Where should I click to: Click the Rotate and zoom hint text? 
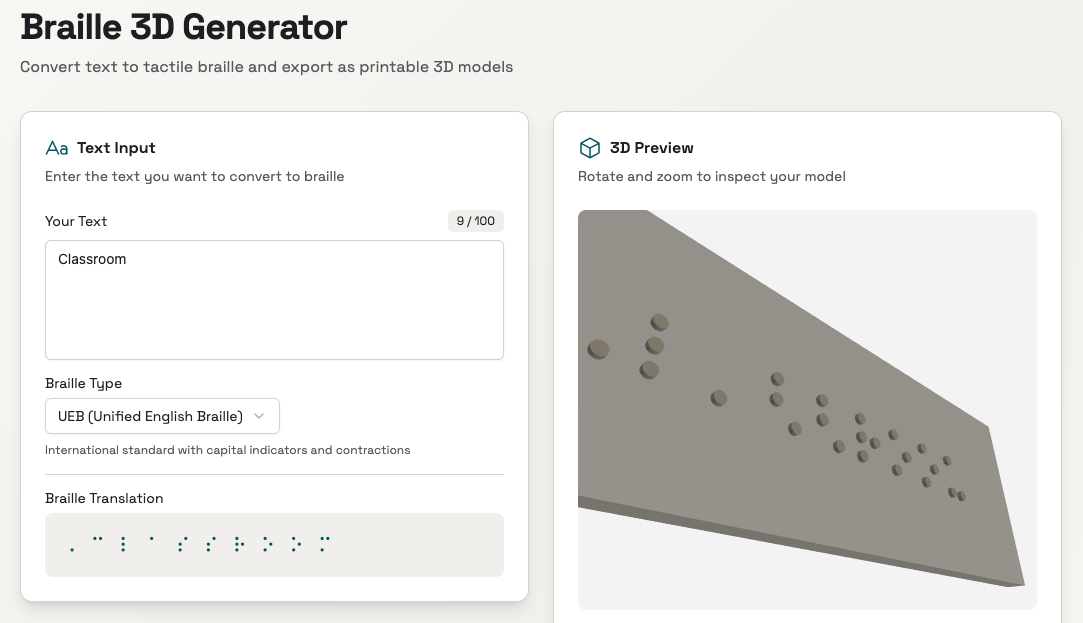711,177
